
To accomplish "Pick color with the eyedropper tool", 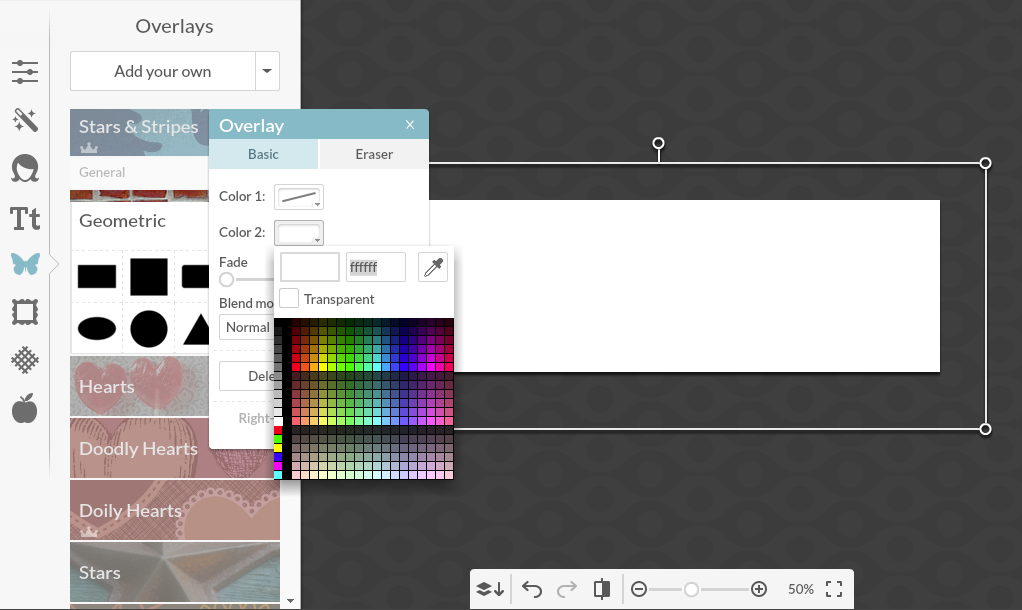I will click(x=432, y=267).
